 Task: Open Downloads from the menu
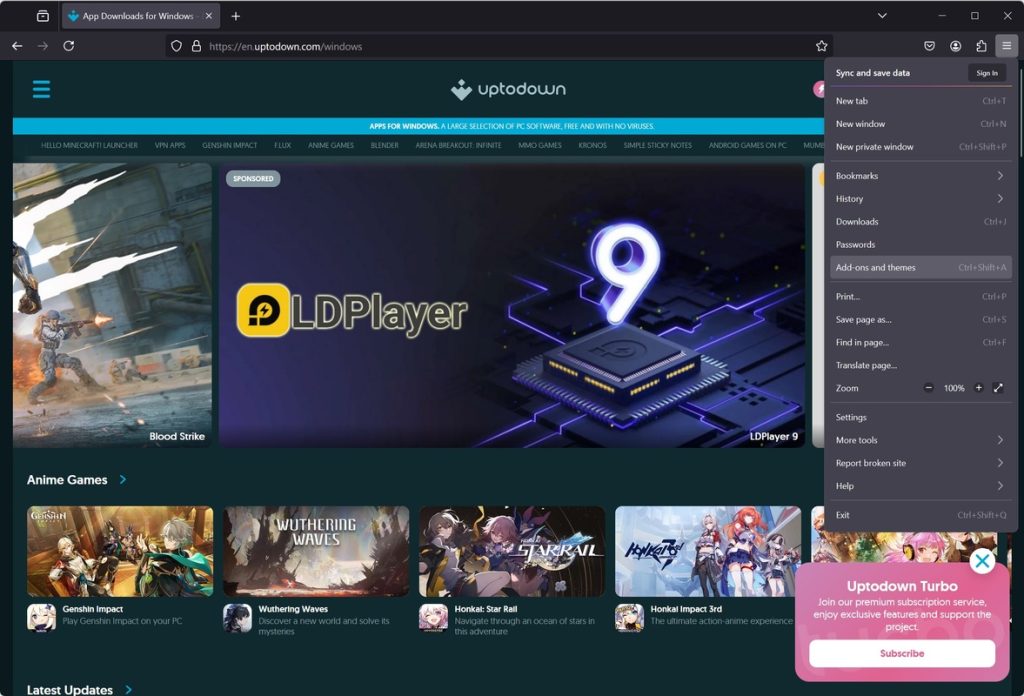pyautogui.click(x=920, y=221)
